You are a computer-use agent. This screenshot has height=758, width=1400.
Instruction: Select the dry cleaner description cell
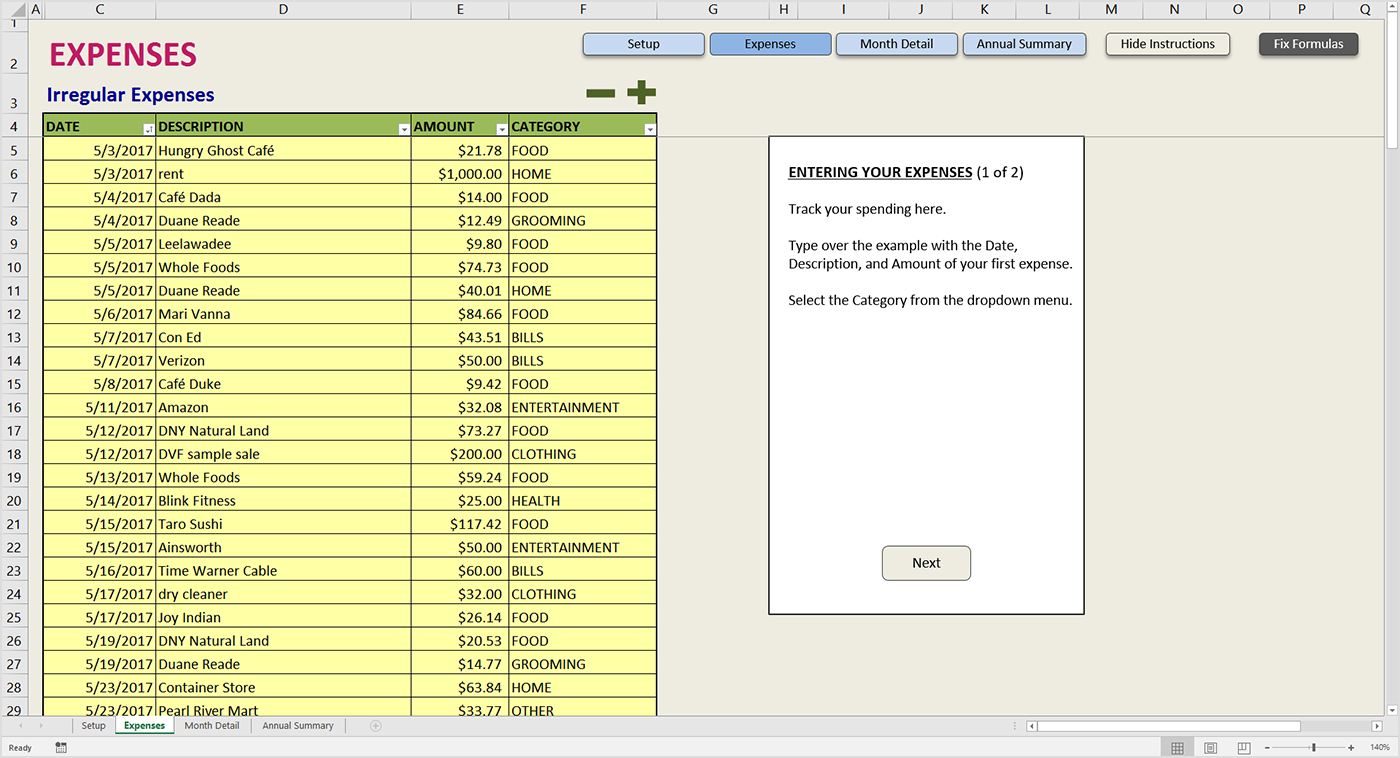tap(283, 594)
